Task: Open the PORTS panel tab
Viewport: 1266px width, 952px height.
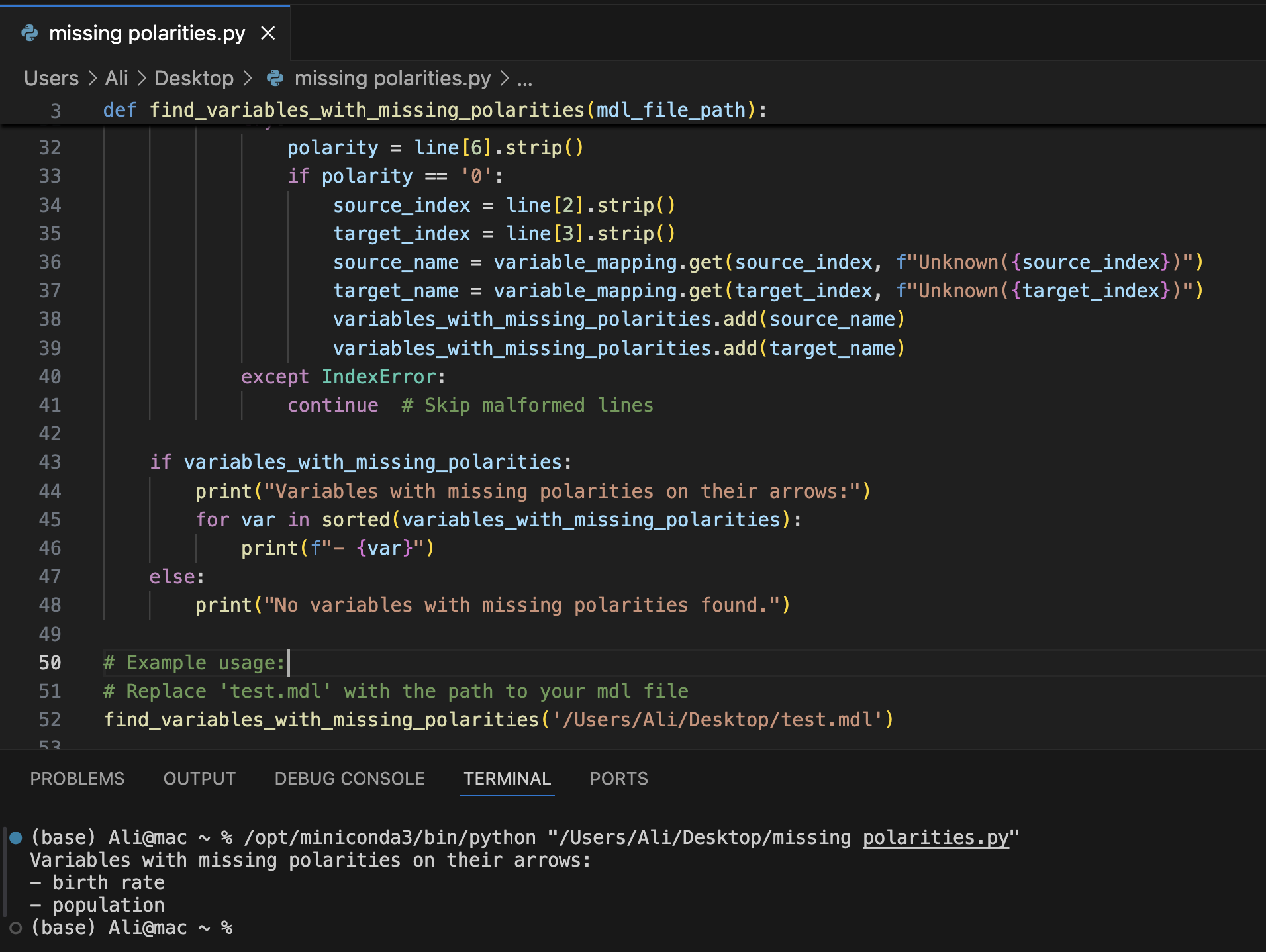Action: 618,778
